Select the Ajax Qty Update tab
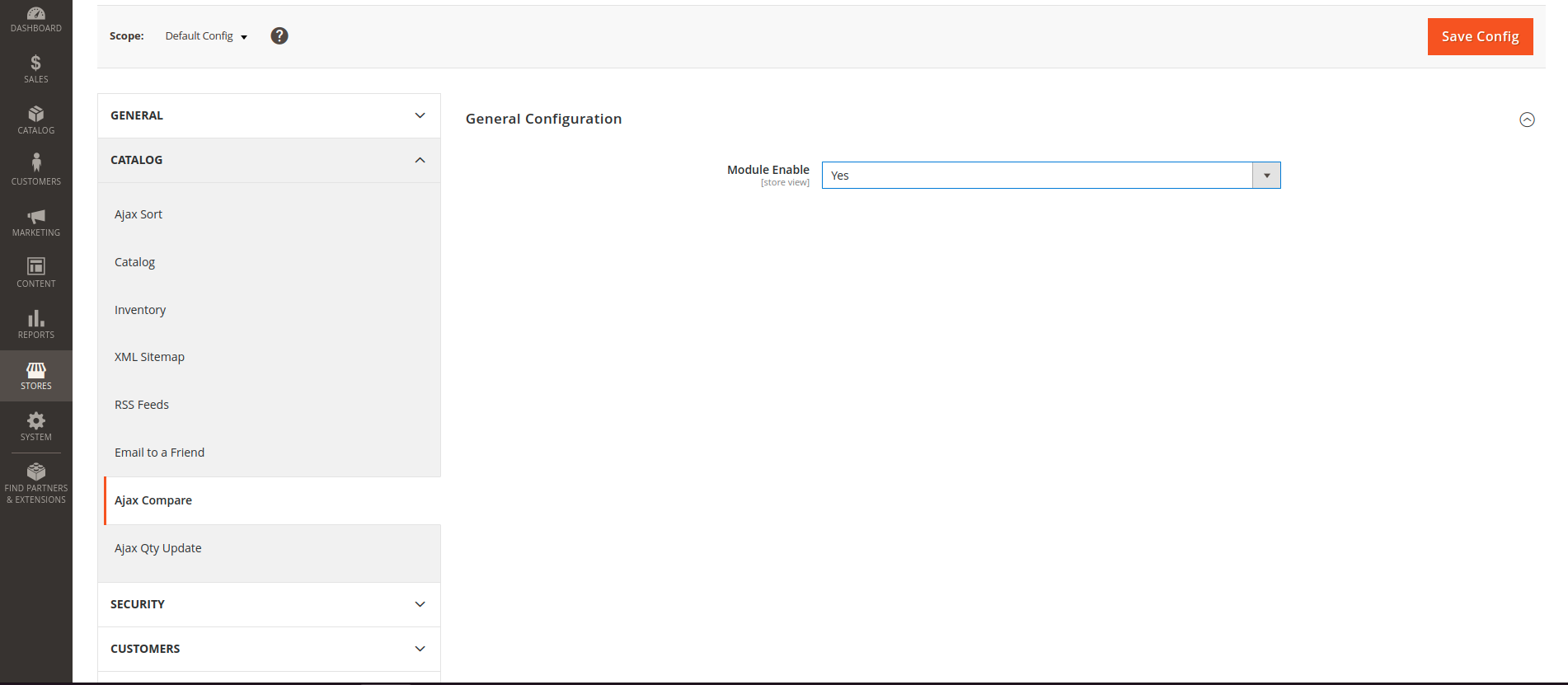1568x685 pixels. pyautogui.click(x=272, y=548)
